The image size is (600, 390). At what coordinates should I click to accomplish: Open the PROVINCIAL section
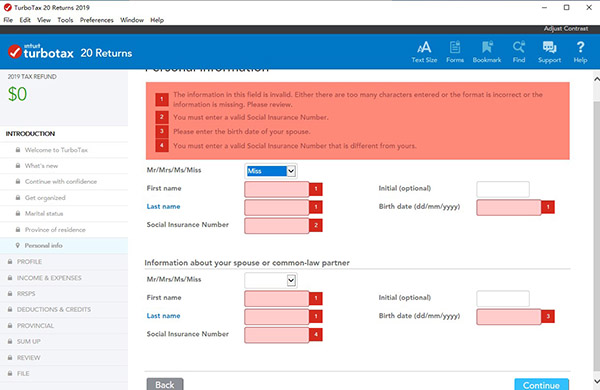pyautogui.click(x=64, y=325)
